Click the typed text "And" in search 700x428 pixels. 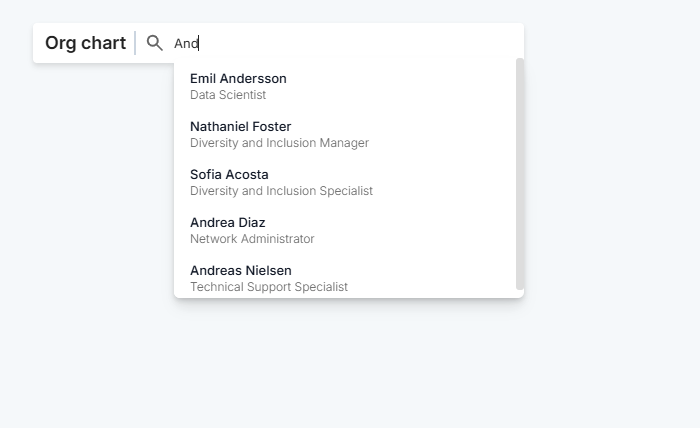(186, 43)
